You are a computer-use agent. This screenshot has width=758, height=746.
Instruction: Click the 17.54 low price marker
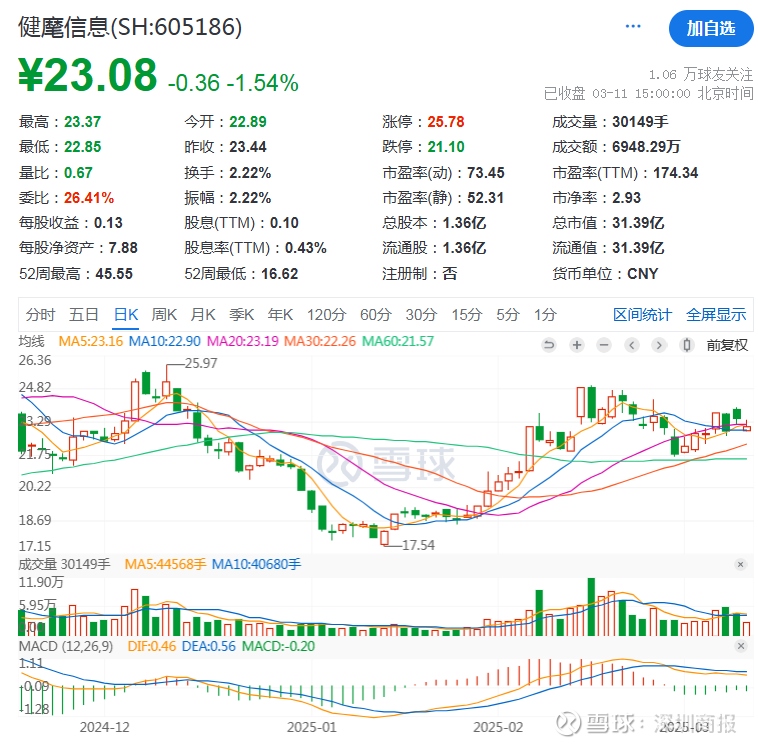418,545
